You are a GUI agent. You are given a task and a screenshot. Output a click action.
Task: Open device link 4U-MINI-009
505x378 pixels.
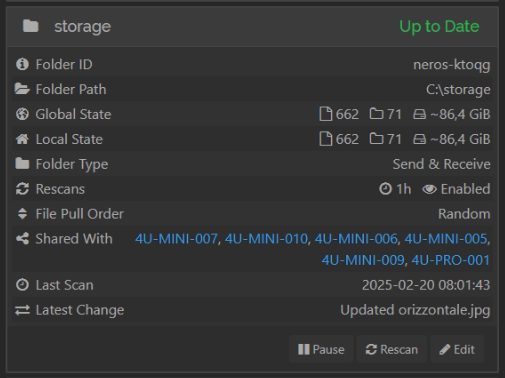[363, 260]
